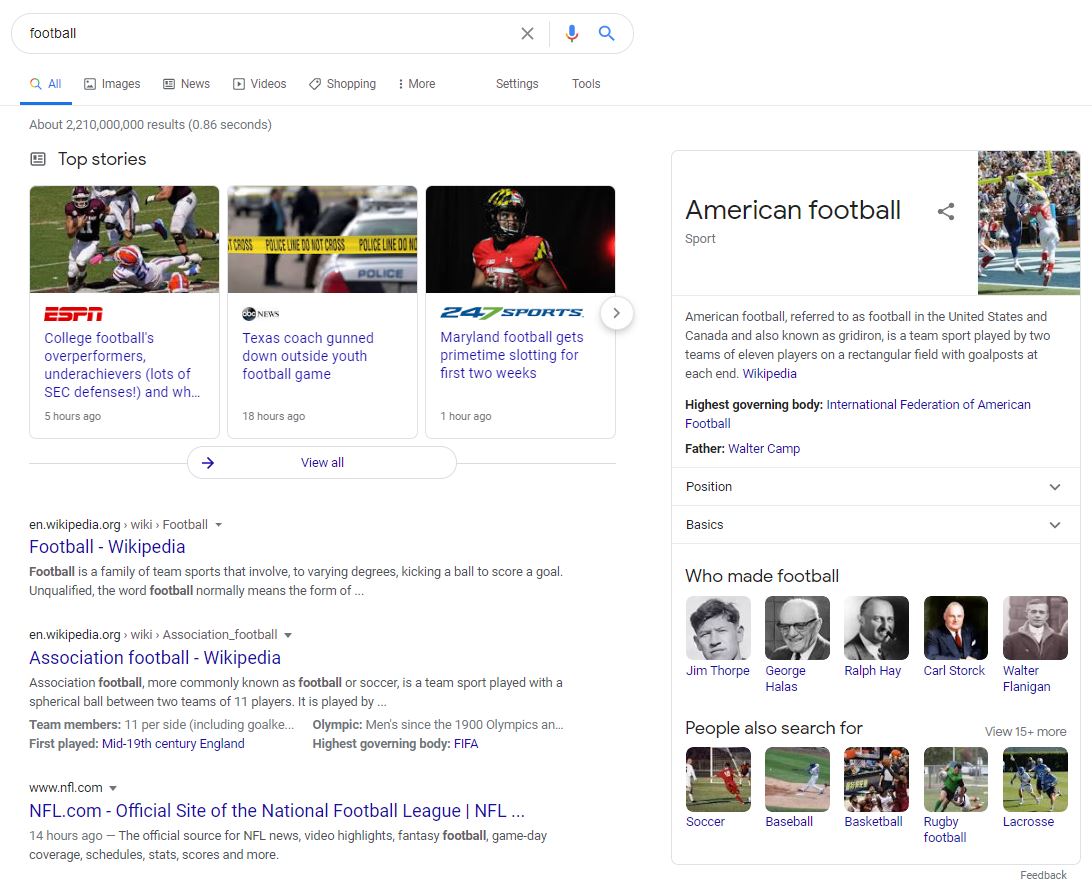1092x888 pixels.
Task: Click the 'Who made football' heading
Action: click(762, 576)
